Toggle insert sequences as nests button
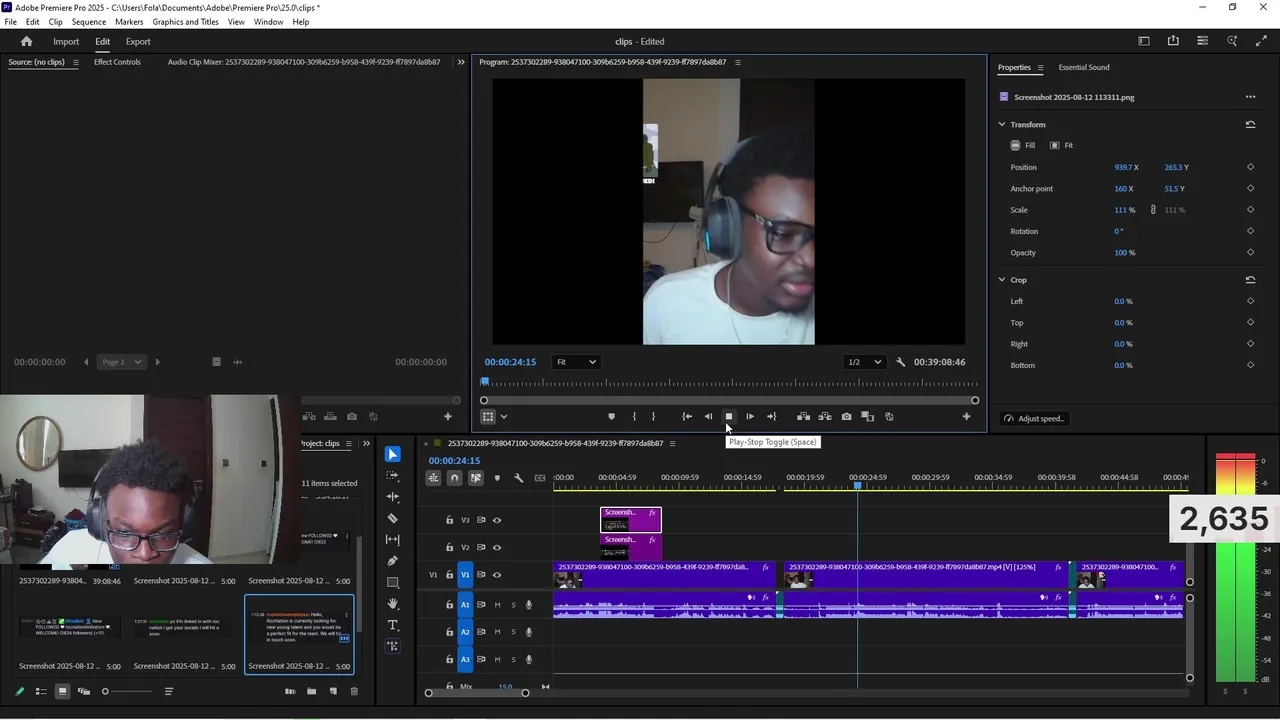Viewport: 1280px width, 720px height. [x=433, y=478]
